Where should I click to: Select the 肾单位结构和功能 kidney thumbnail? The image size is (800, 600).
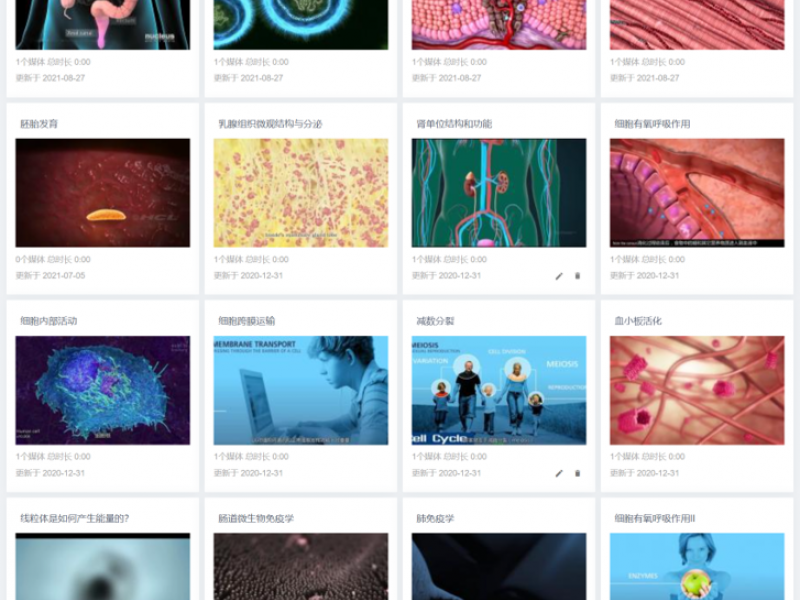(499, 193)
